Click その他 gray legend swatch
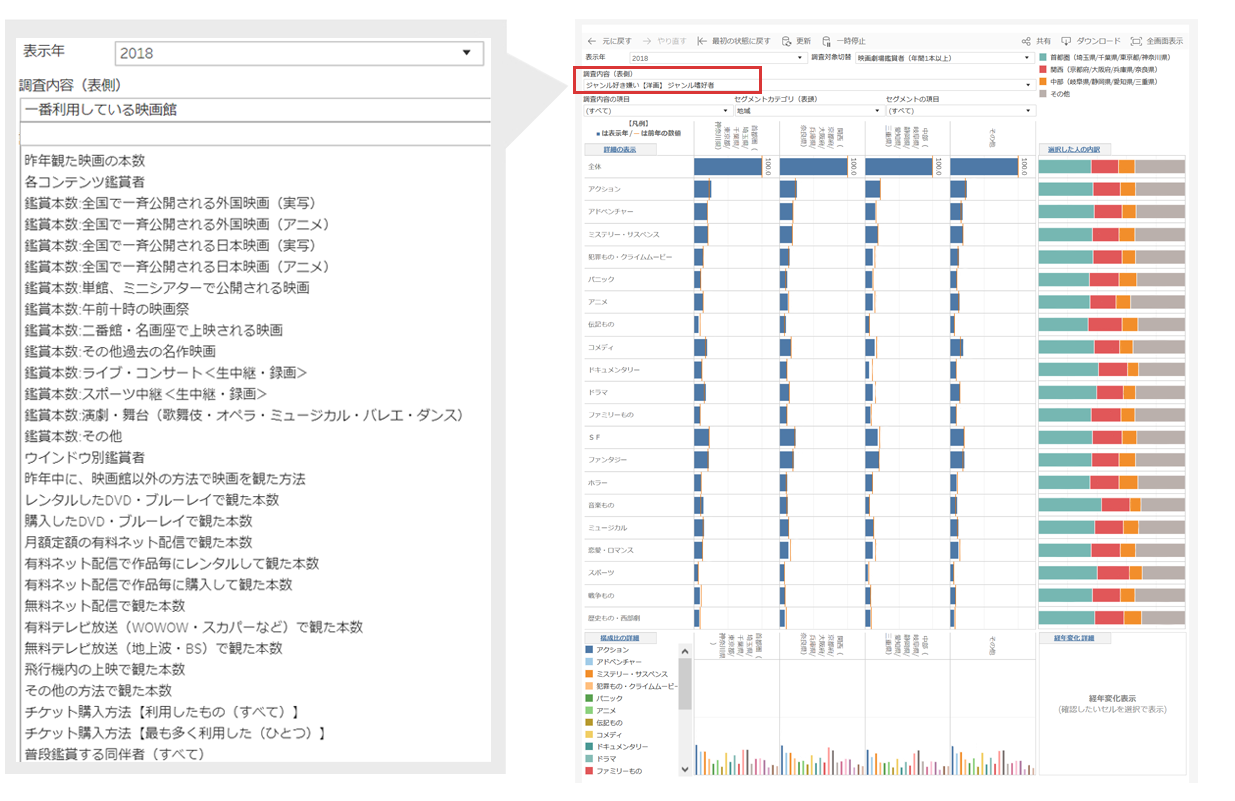This screenshot has width=1235, height=801. click(1044, 93)
